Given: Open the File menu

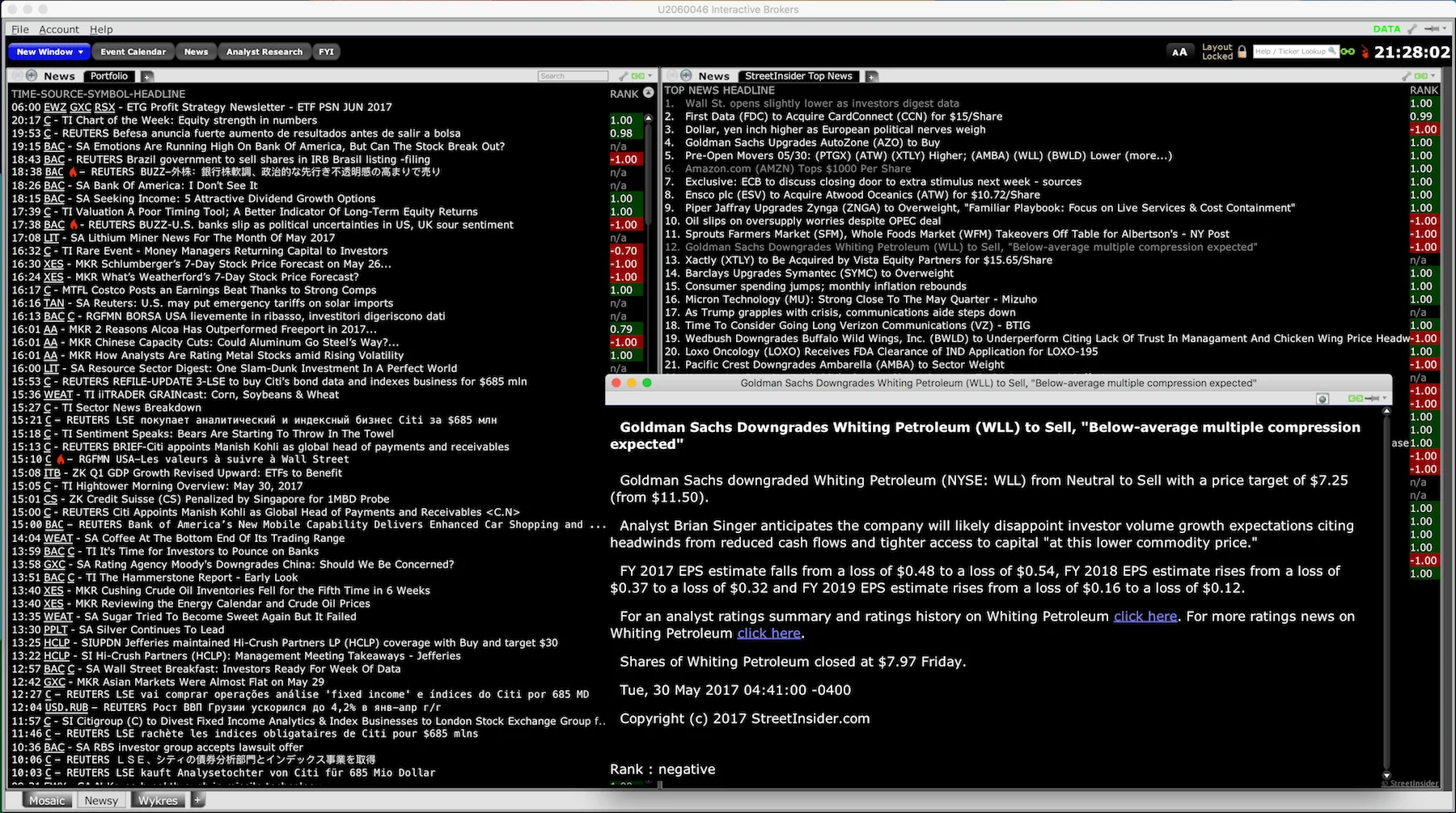Looking at the screenshot, I should (x=20, y=29).
